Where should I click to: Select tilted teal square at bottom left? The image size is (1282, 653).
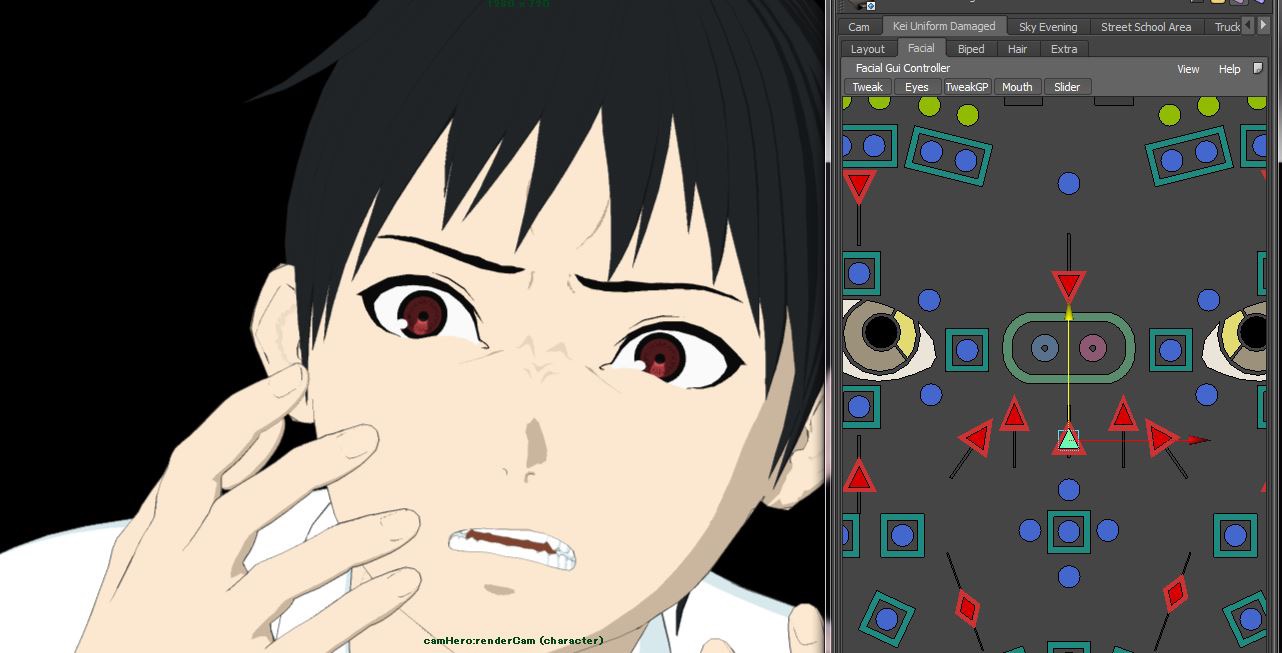[886, 620]
